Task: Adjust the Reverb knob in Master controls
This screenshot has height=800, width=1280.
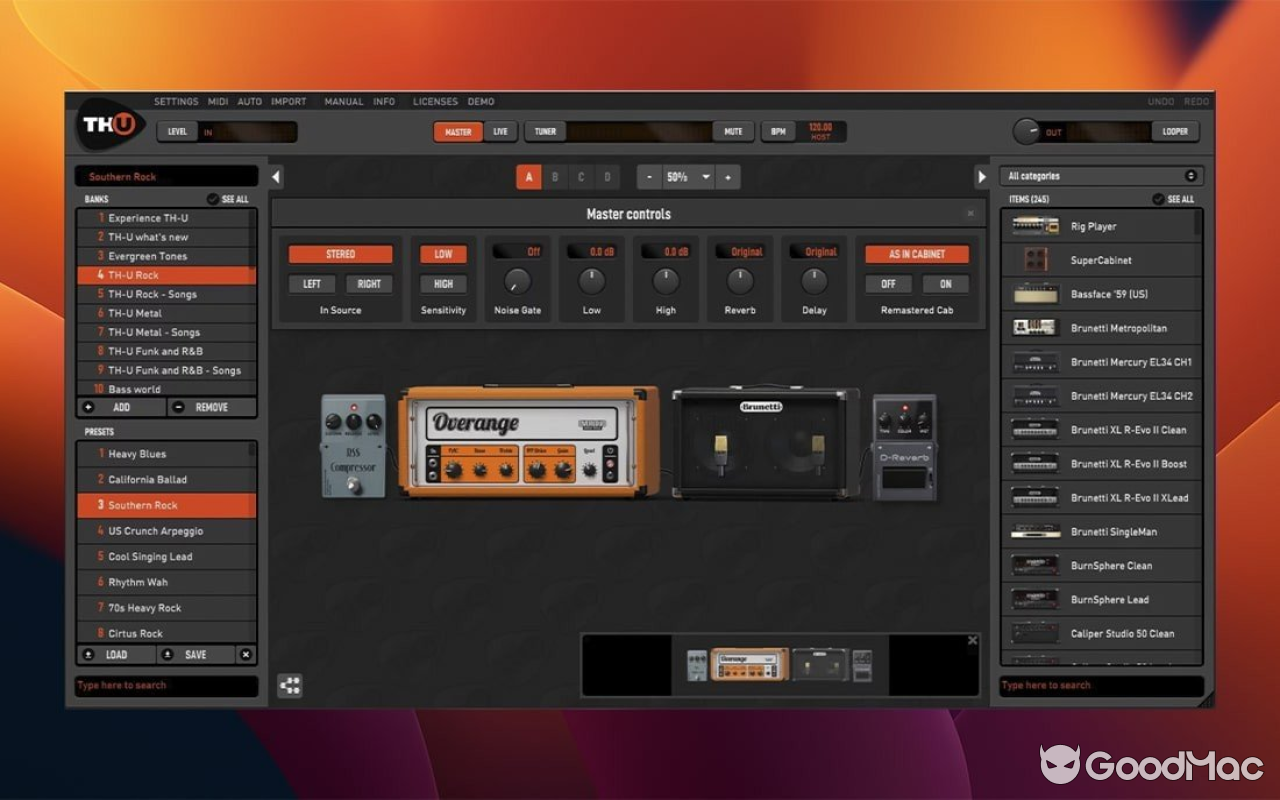Action: coord(739,279)
